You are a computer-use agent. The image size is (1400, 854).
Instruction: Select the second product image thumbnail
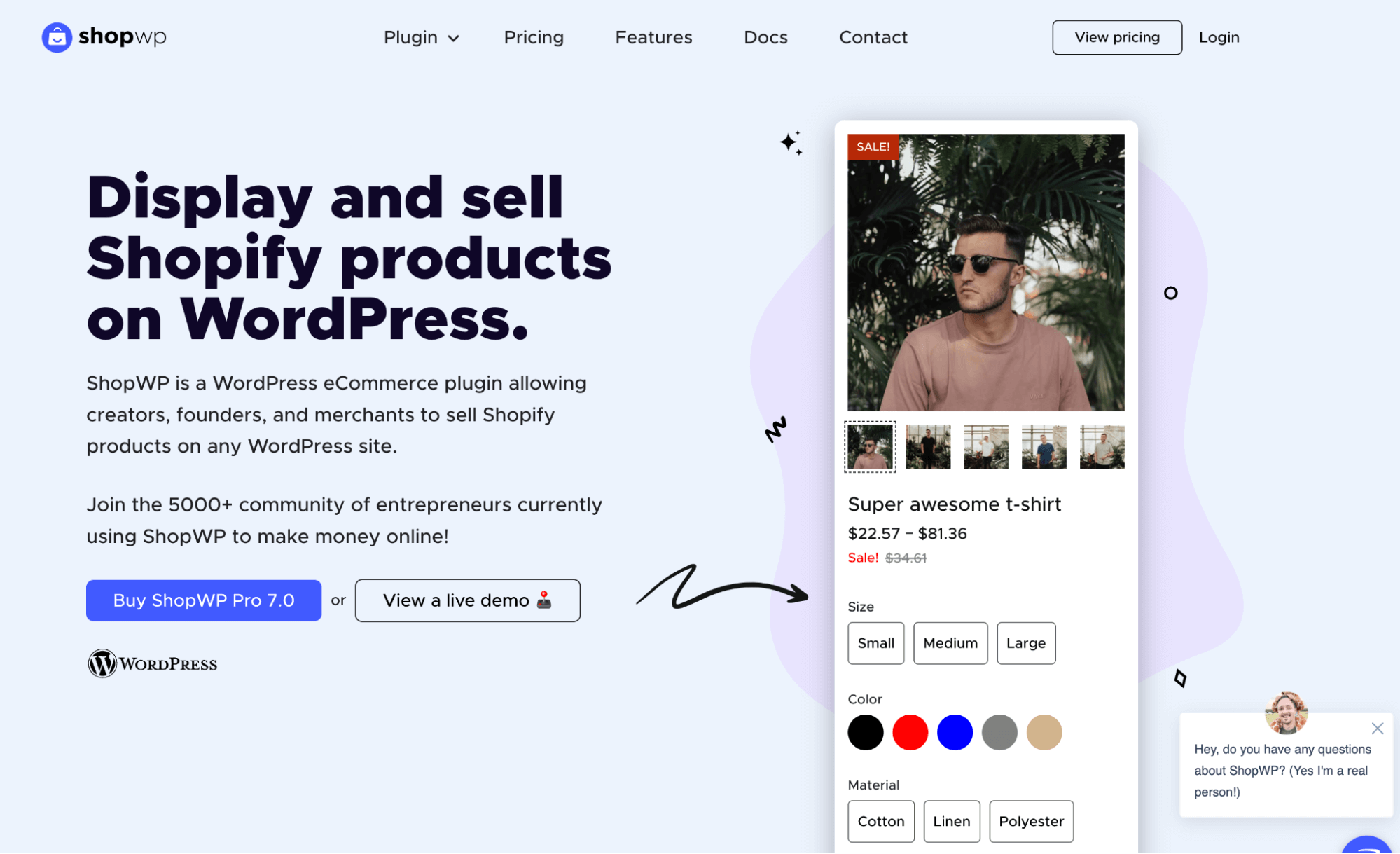pos(927,447)
